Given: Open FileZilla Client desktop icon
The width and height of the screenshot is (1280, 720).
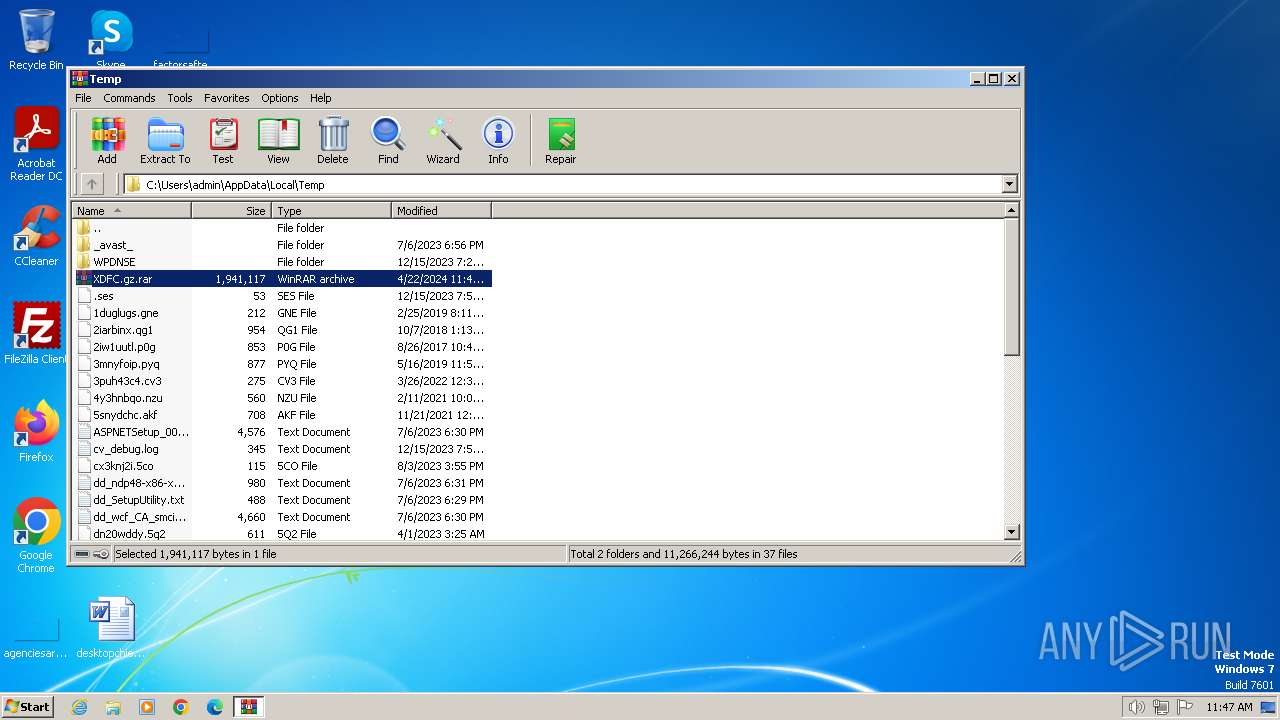Looking at the screenshot, I should [x=36, y=333].
